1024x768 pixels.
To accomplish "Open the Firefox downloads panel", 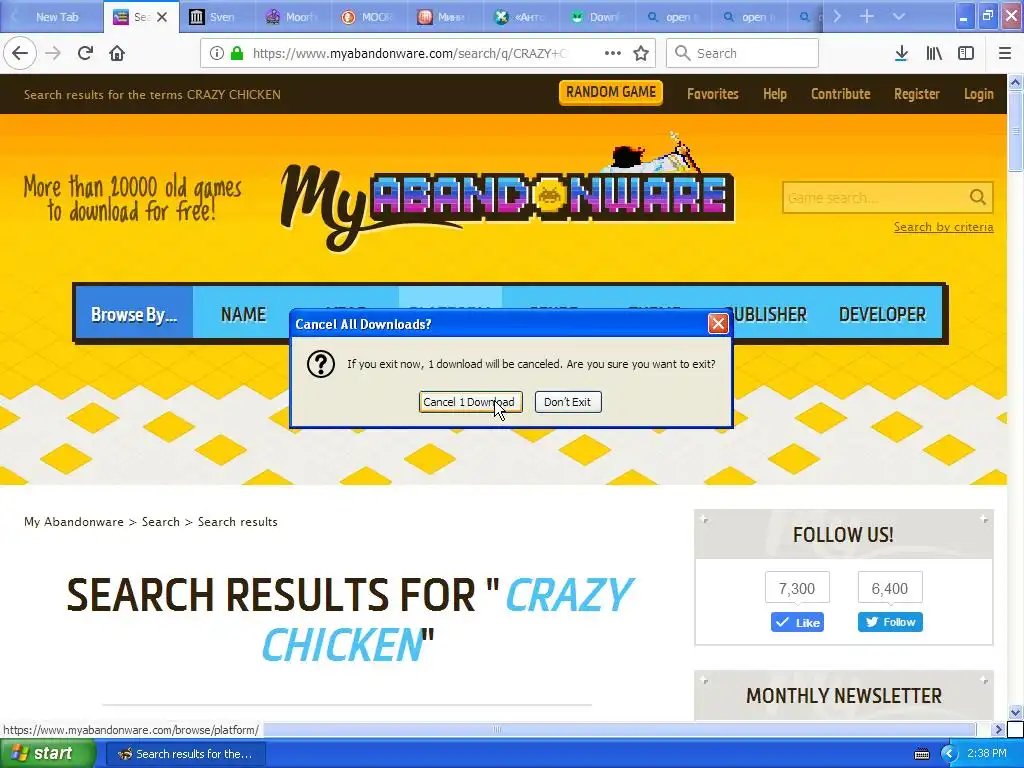I will coord(901,54).
